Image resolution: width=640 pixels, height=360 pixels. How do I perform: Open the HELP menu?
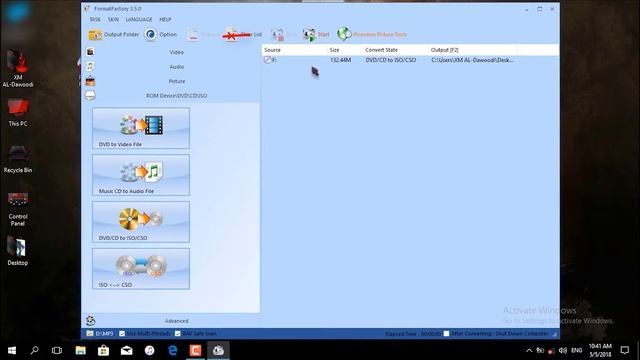tap(165, 19)
